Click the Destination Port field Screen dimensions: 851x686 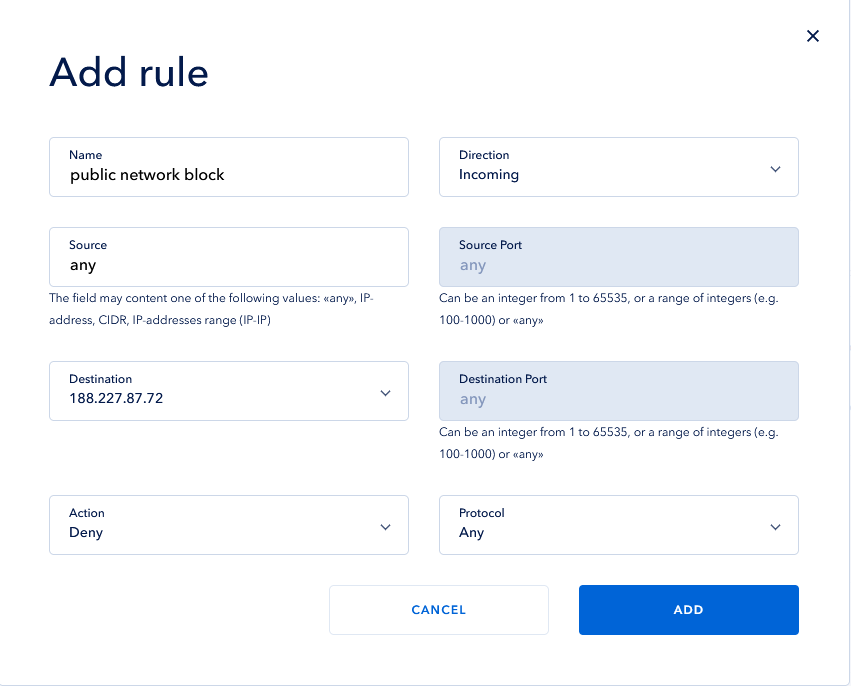(618, 391)
